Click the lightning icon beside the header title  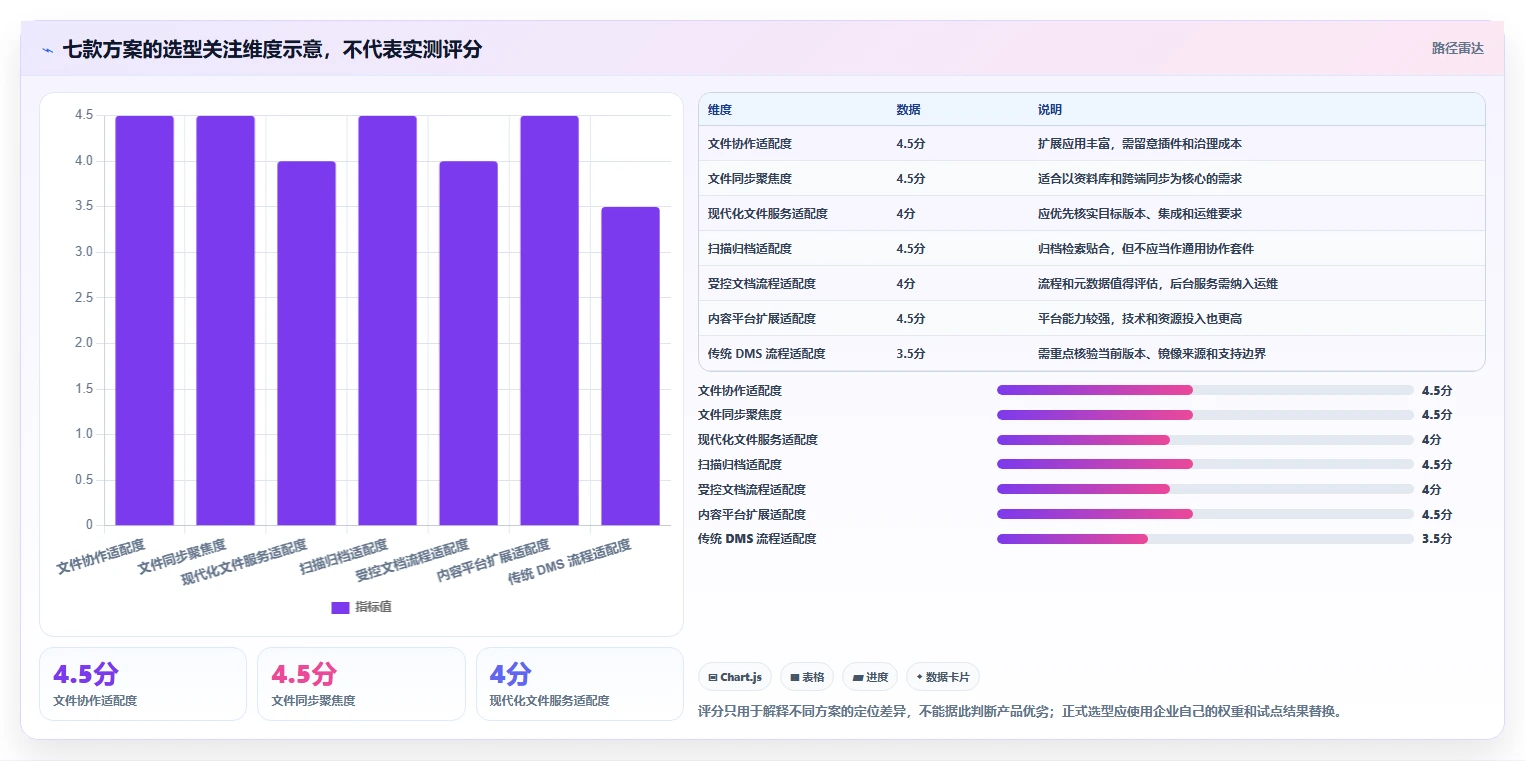pyautogui.click(x=48, y=49)
